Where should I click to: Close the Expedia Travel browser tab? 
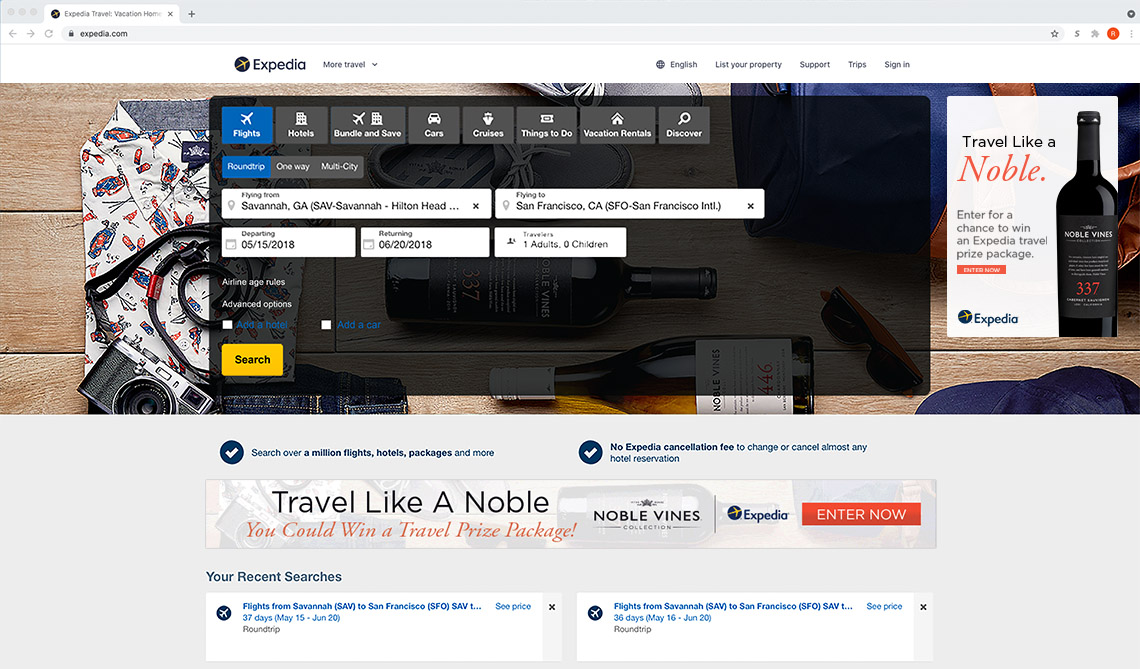[171, 14]
